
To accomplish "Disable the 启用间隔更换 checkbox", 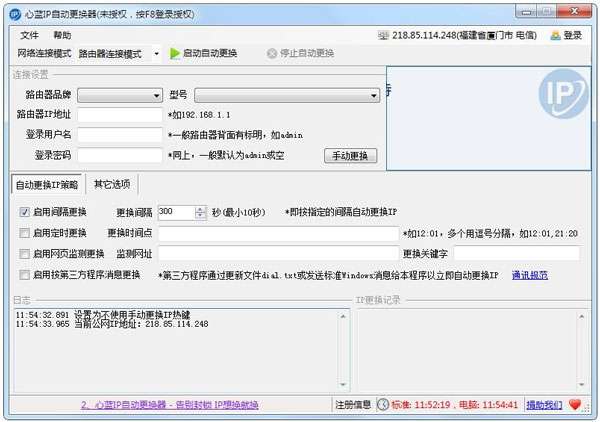I will pyautogui.click(x=24, y=212).
